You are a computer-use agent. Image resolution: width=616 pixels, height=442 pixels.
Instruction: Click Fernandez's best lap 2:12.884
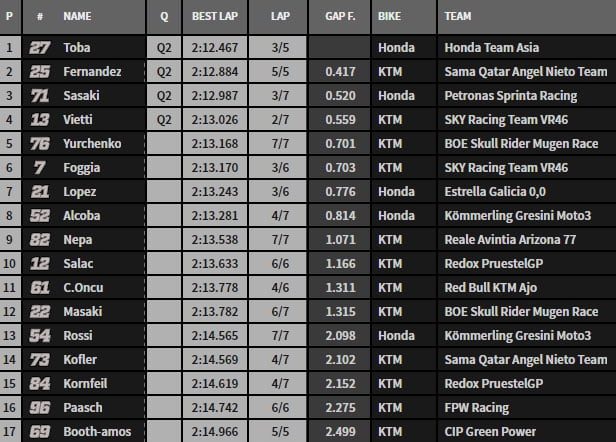[x=214, y=71]
